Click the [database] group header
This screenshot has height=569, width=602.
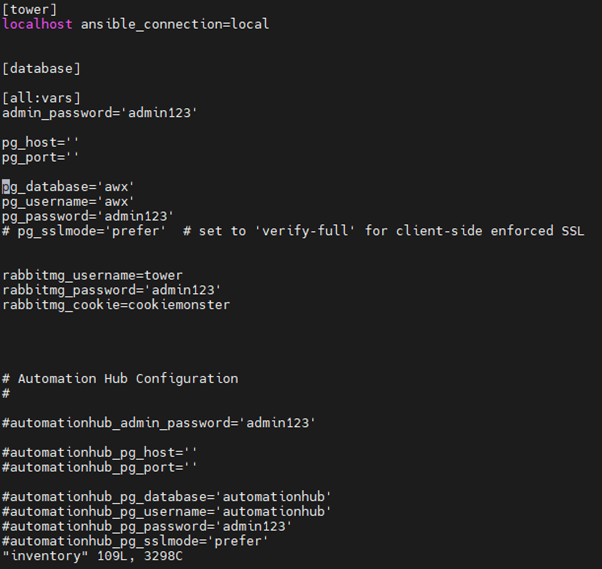point(41,68)
